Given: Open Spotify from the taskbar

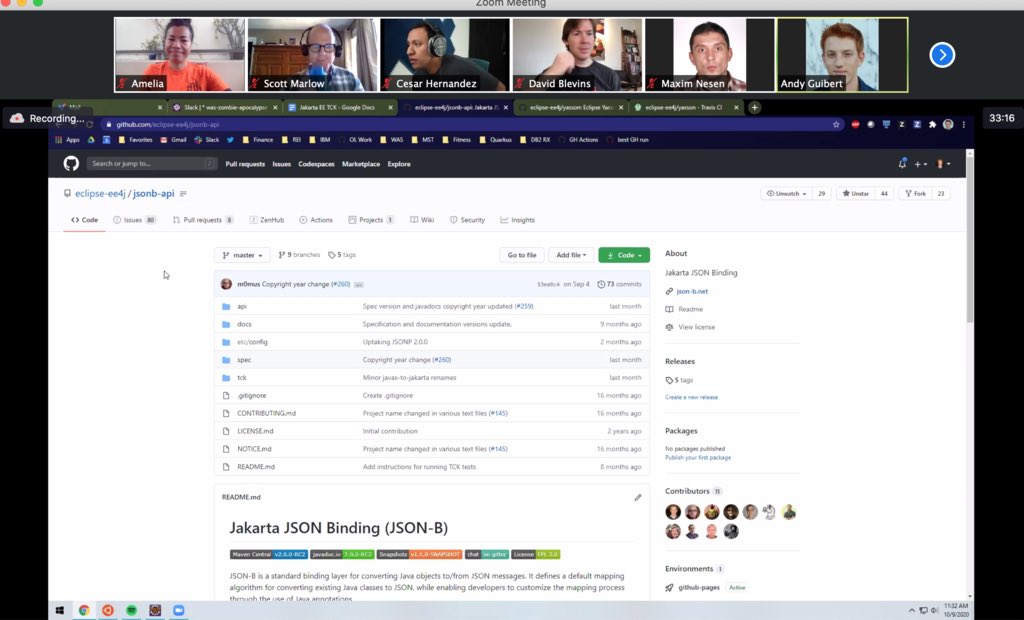Looking at the screenshot, I should pos(131,610).
